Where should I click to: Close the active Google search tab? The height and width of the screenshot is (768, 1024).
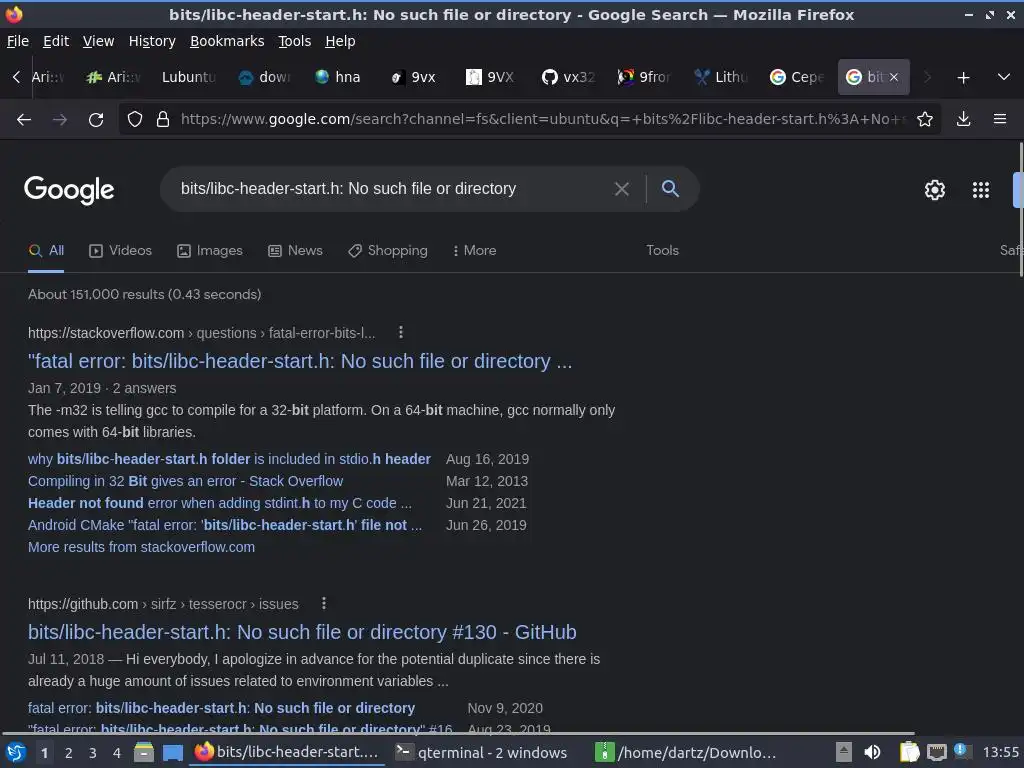click(894, 77)
